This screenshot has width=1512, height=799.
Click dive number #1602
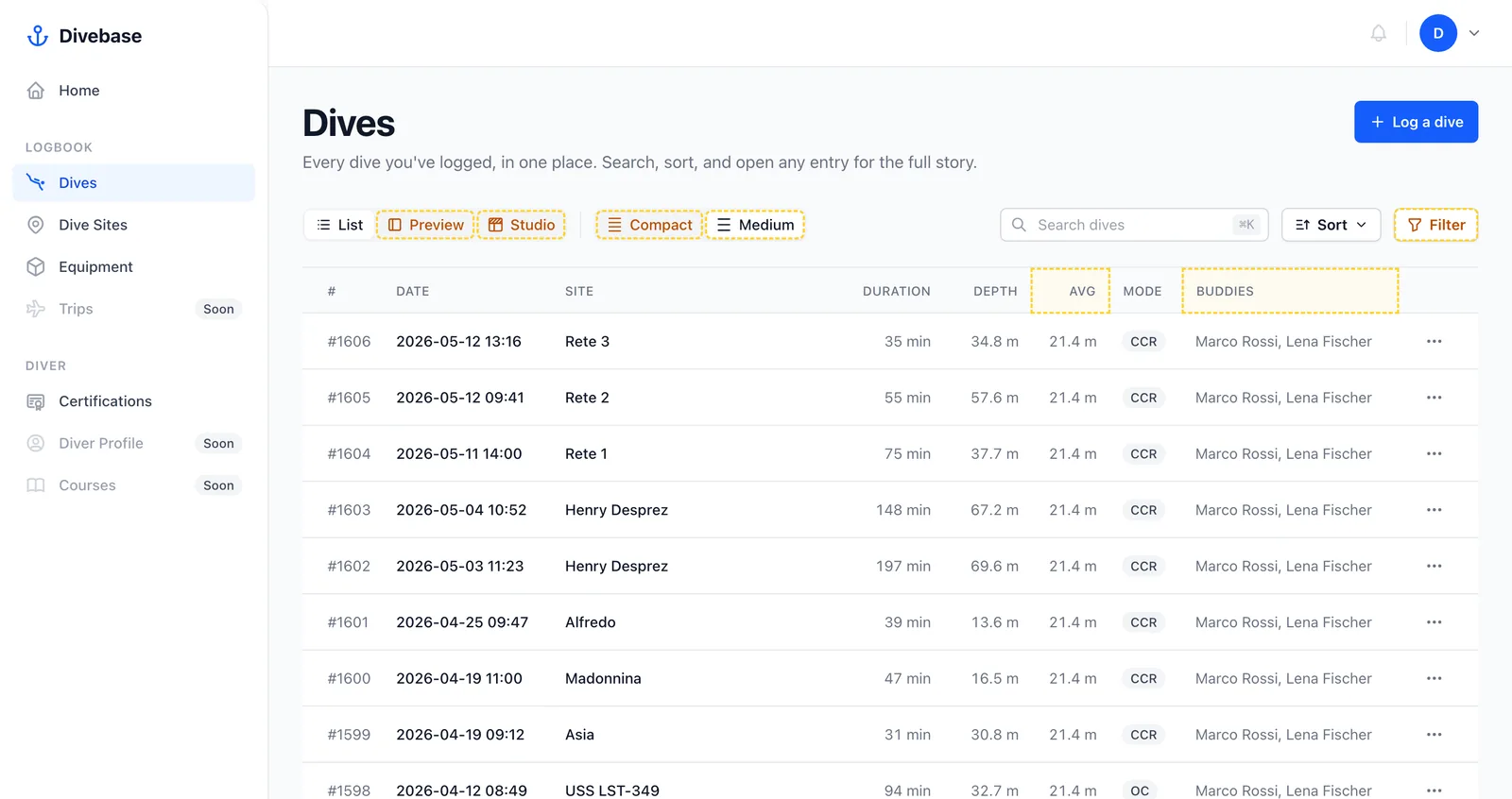click(349, 566)
